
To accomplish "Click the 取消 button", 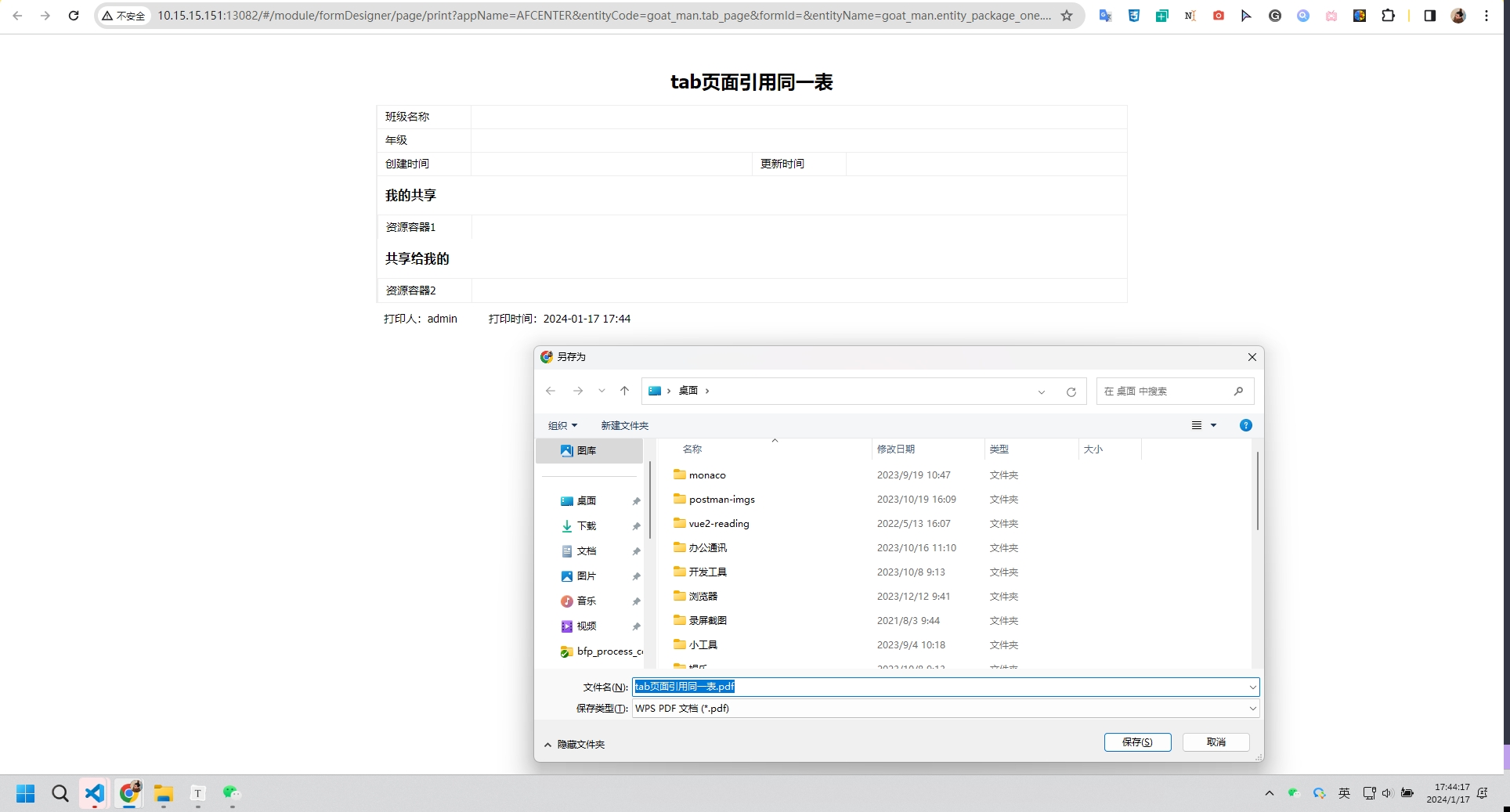I will click(x=1216, y=742).
